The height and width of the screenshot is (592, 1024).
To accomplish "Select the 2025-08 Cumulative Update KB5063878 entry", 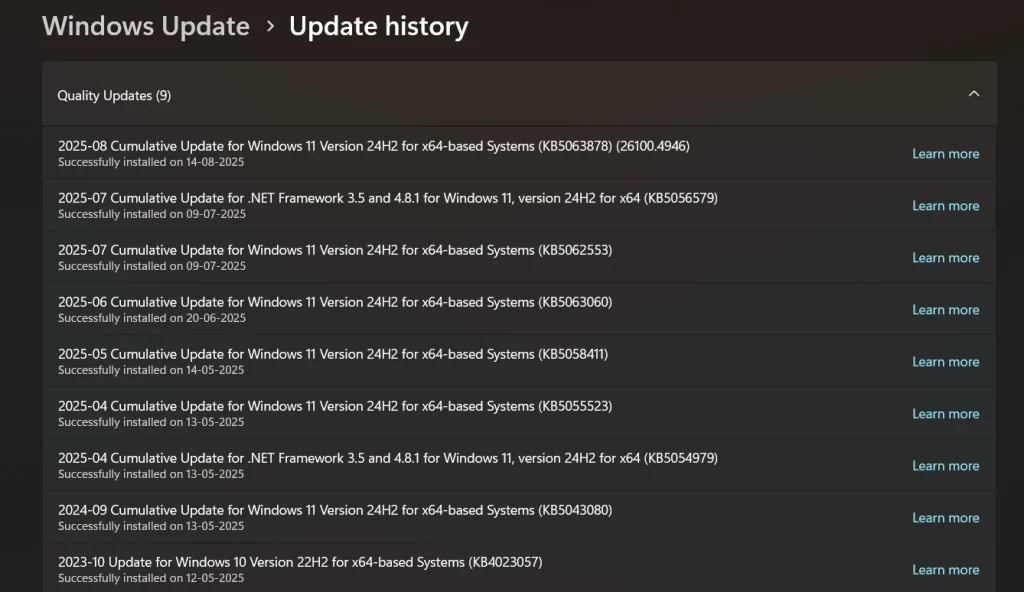I will tap(373, 146).
